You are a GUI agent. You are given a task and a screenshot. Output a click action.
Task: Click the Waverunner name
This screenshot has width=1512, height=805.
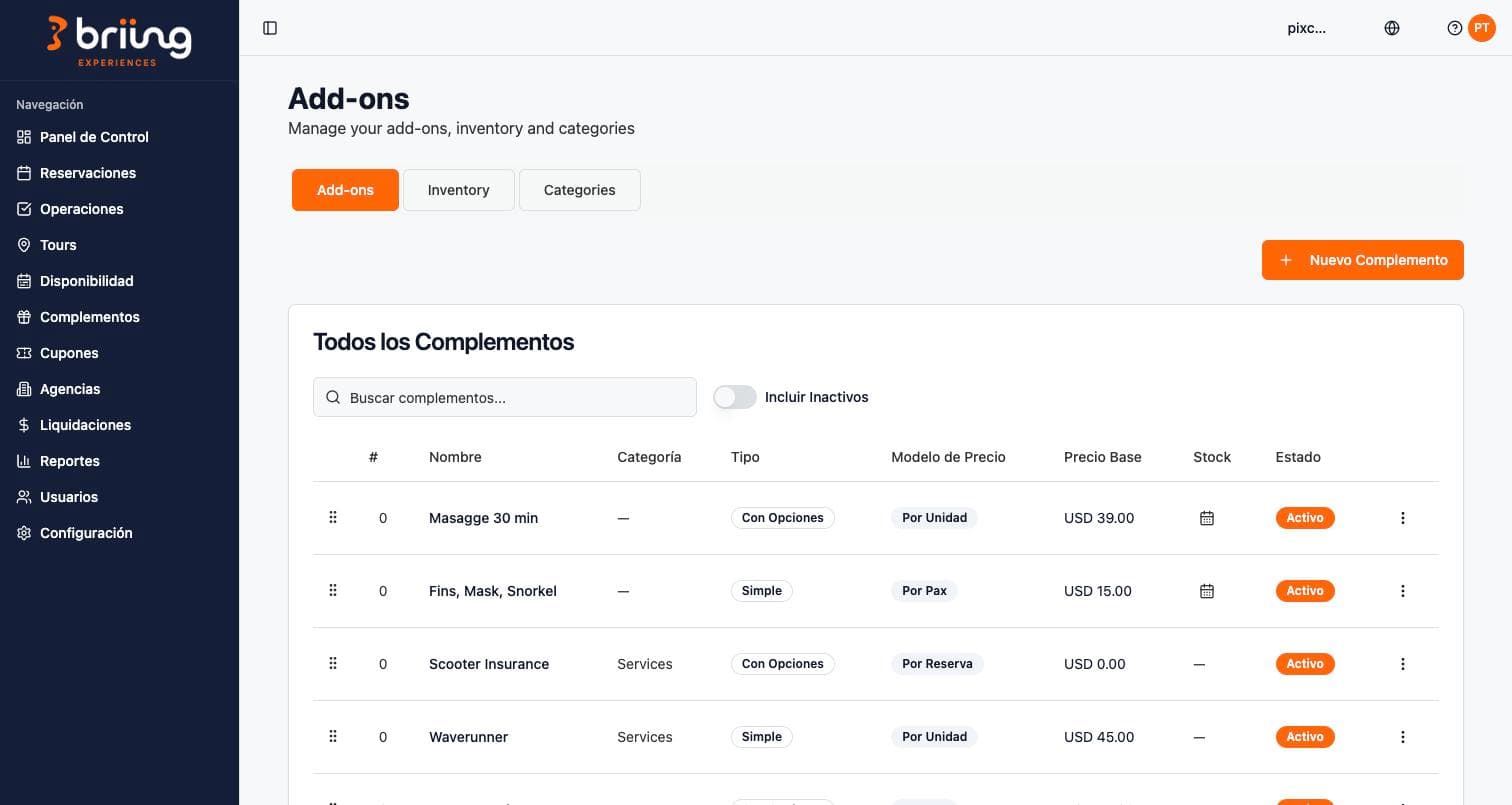tap(469, 737)
